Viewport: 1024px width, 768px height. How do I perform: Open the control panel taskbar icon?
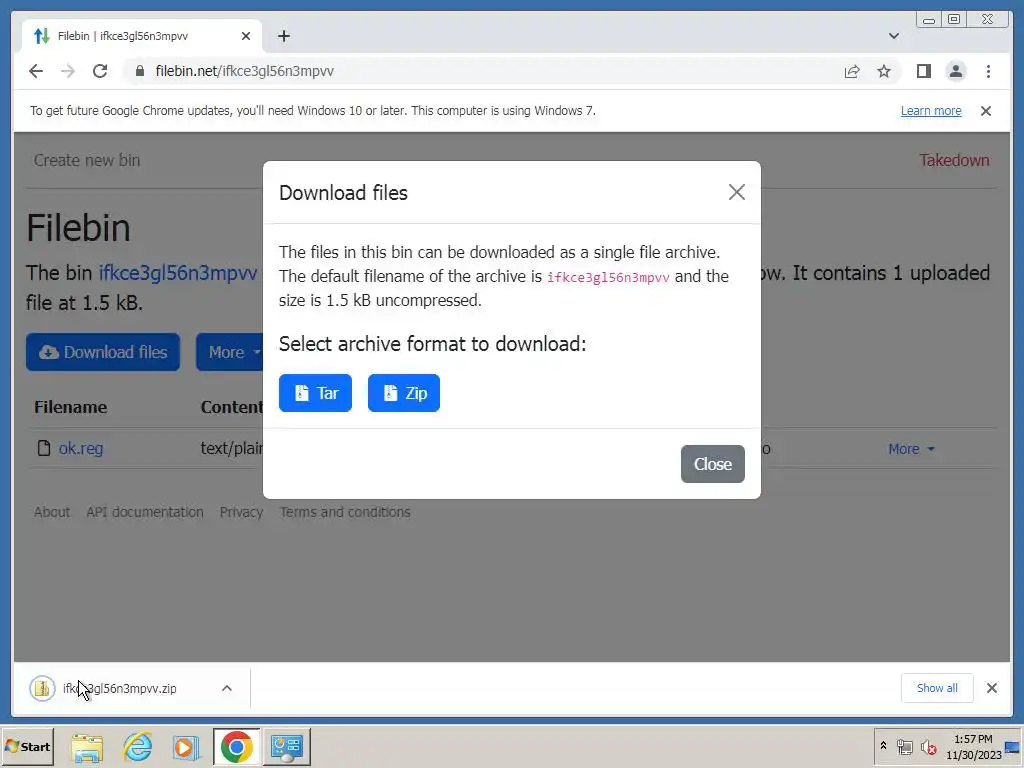[x=287, y=747]
